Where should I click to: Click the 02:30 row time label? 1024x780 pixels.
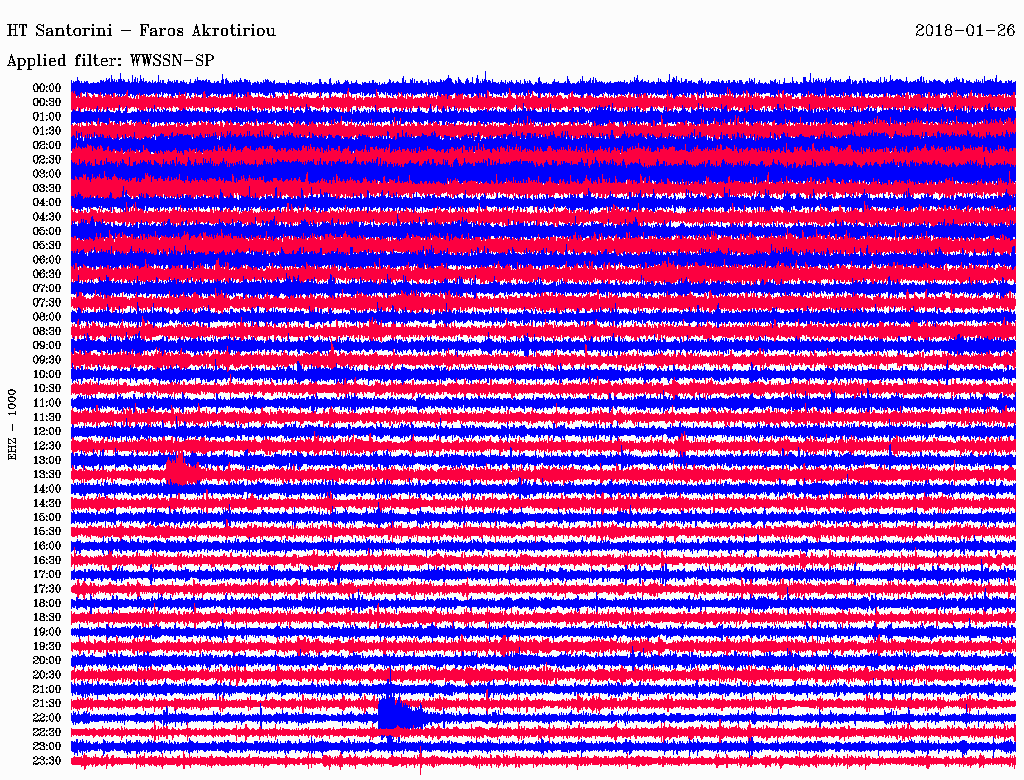tap(47, 159)
